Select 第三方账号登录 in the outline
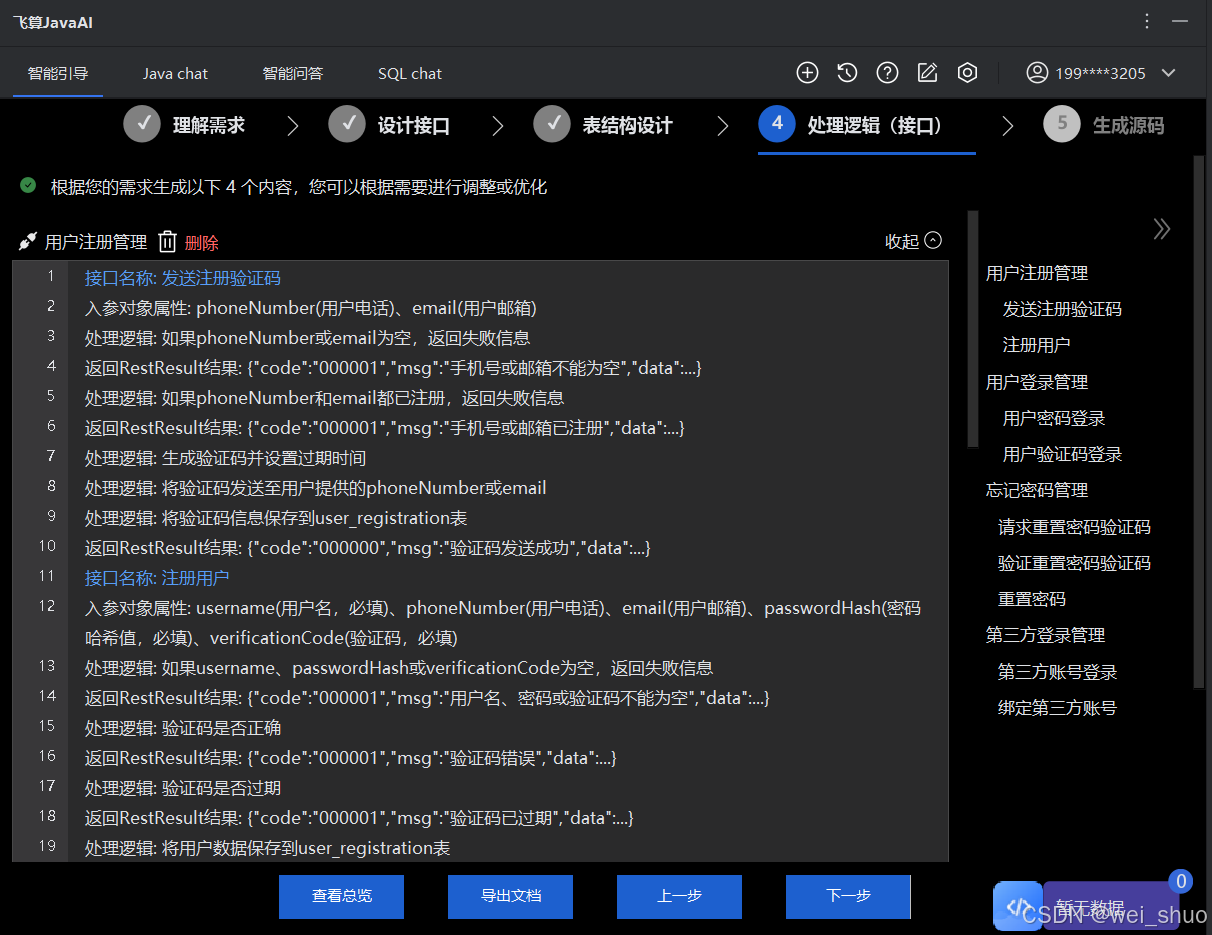 click(x=1057, y=672)
